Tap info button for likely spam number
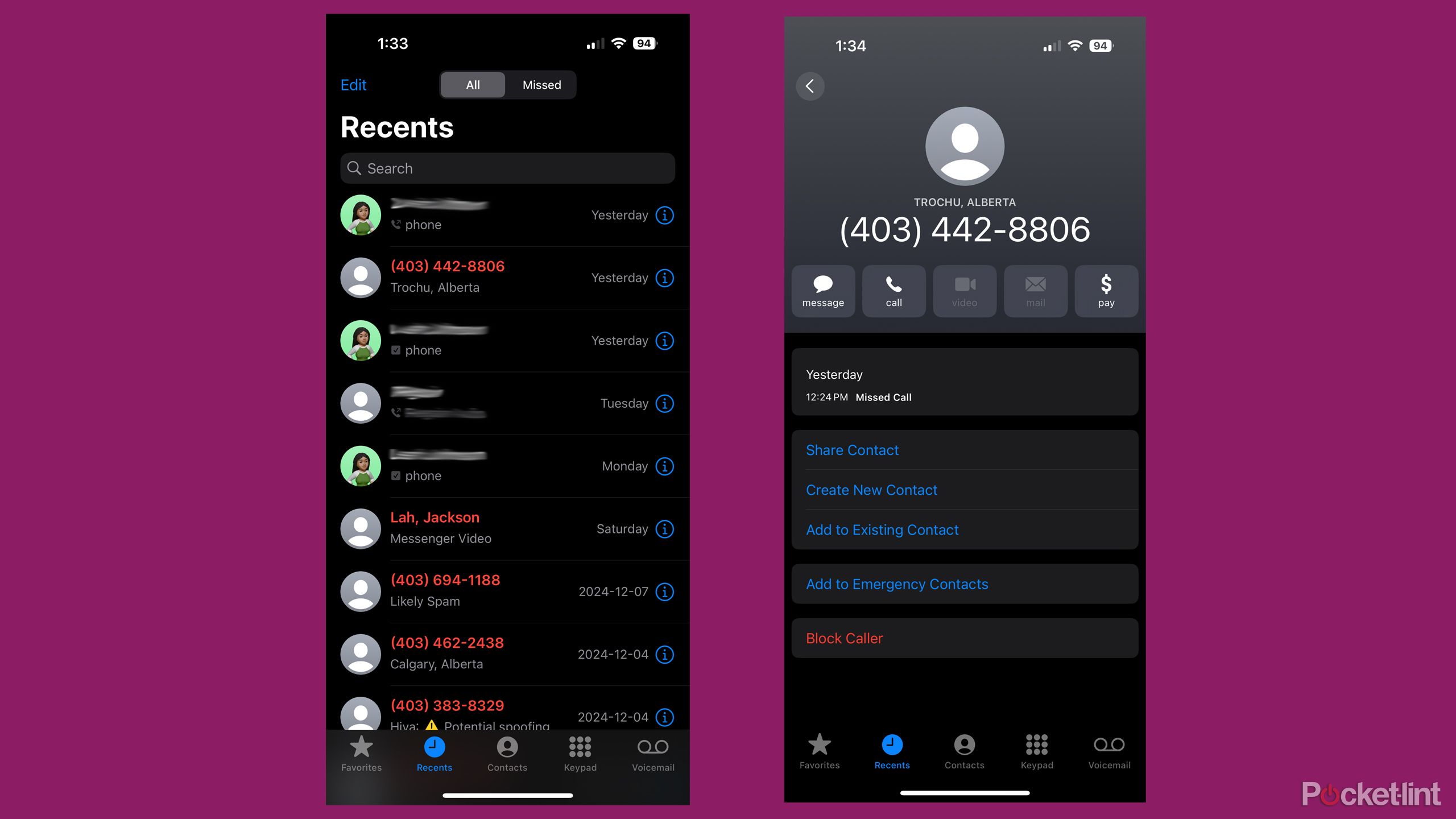1456x819 pixels. pyautogui.click(x=665, y=591)
